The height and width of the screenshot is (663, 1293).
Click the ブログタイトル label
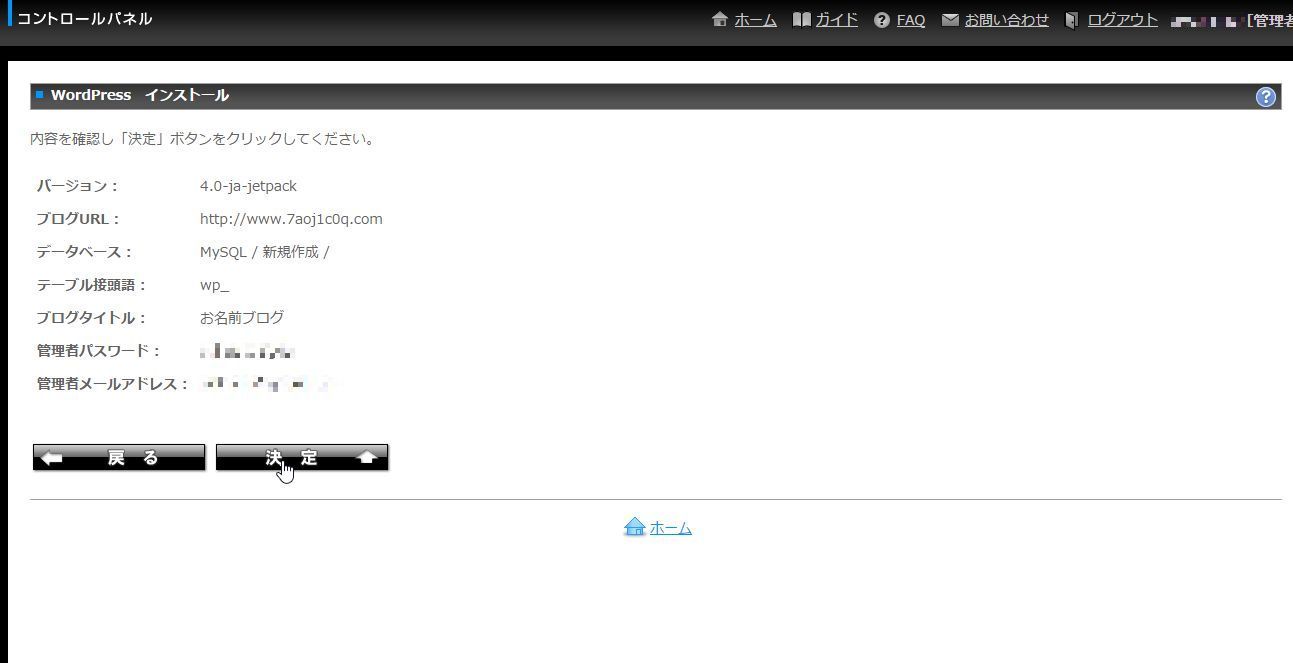[92, 318]
